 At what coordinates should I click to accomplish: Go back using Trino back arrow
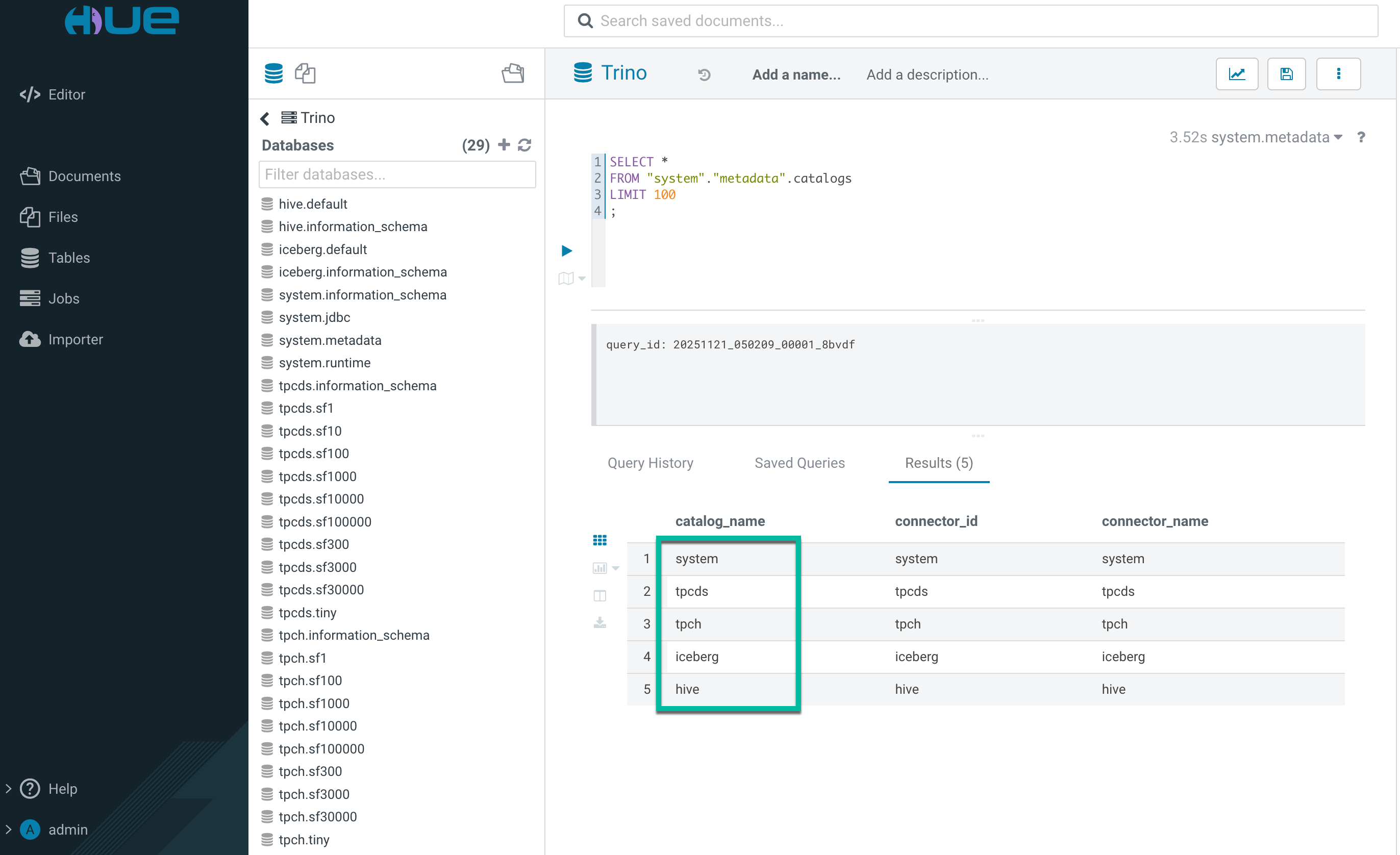pyautogui.click(x=265, y=118)
